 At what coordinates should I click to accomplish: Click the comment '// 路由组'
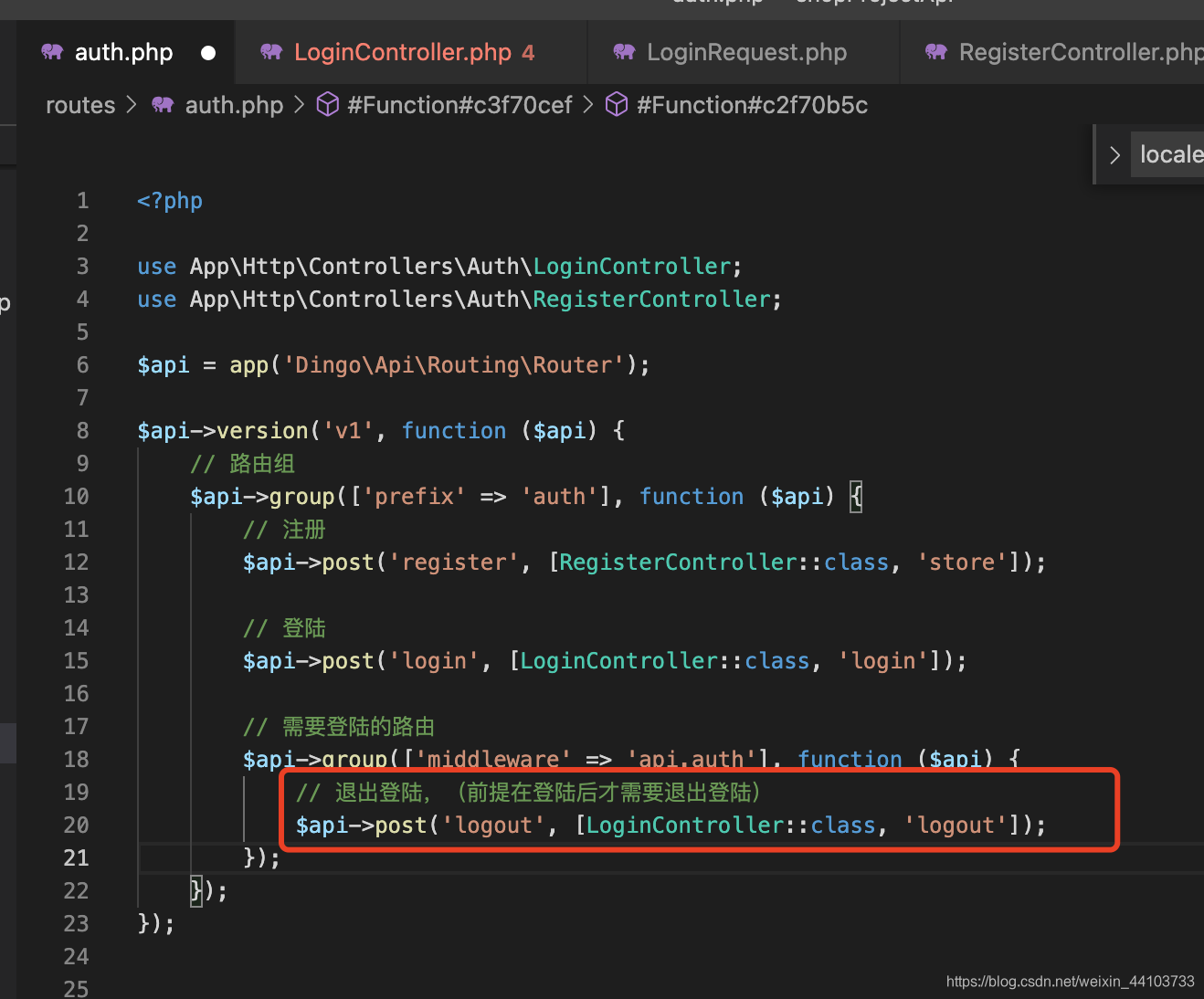[242, 464]
